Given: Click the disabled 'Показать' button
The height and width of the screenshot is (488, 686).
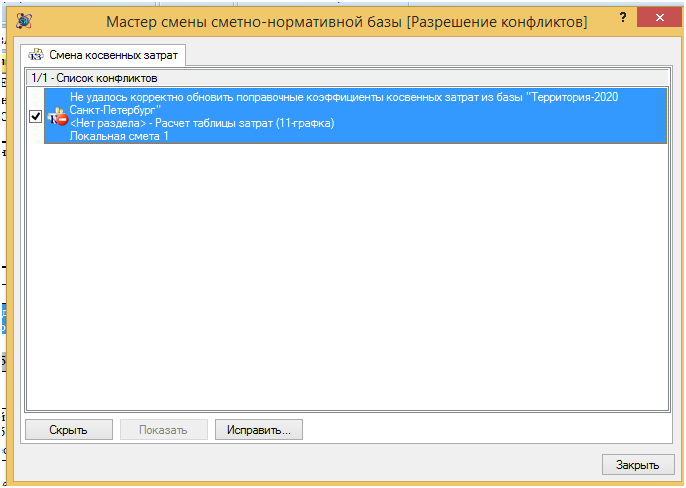Looking at the screenshot, I should pos(164,430).
